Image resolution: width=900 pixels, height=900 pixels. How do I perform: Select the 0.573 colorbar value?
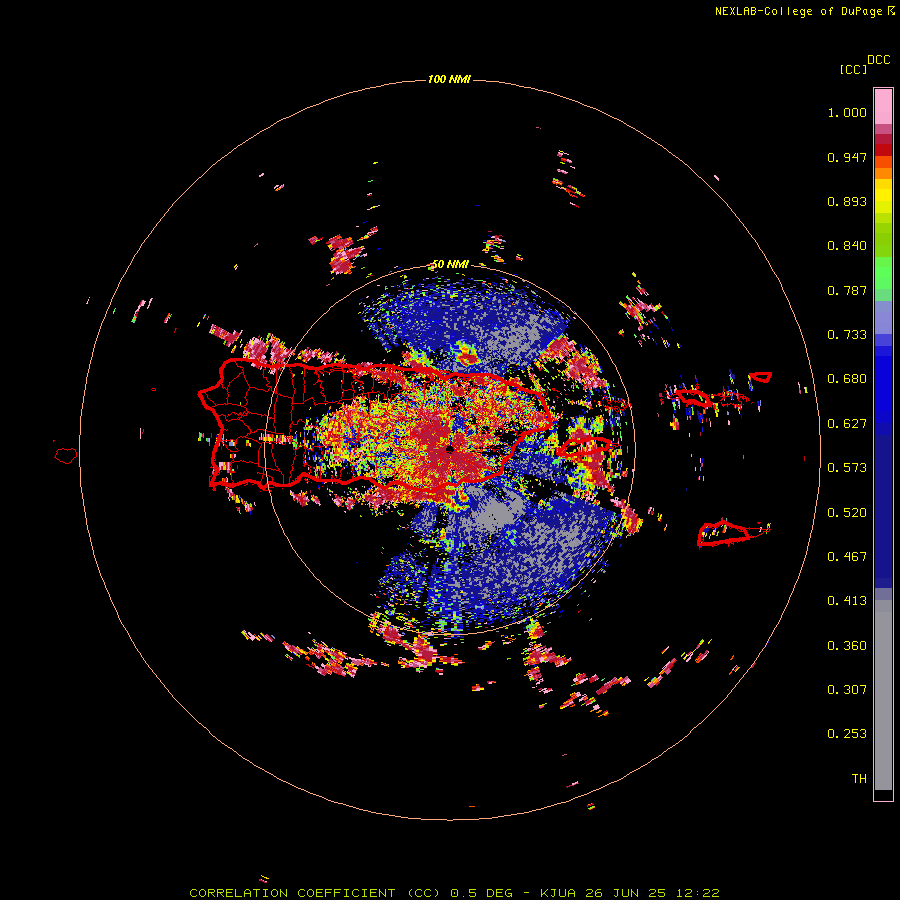click(847, 468)
